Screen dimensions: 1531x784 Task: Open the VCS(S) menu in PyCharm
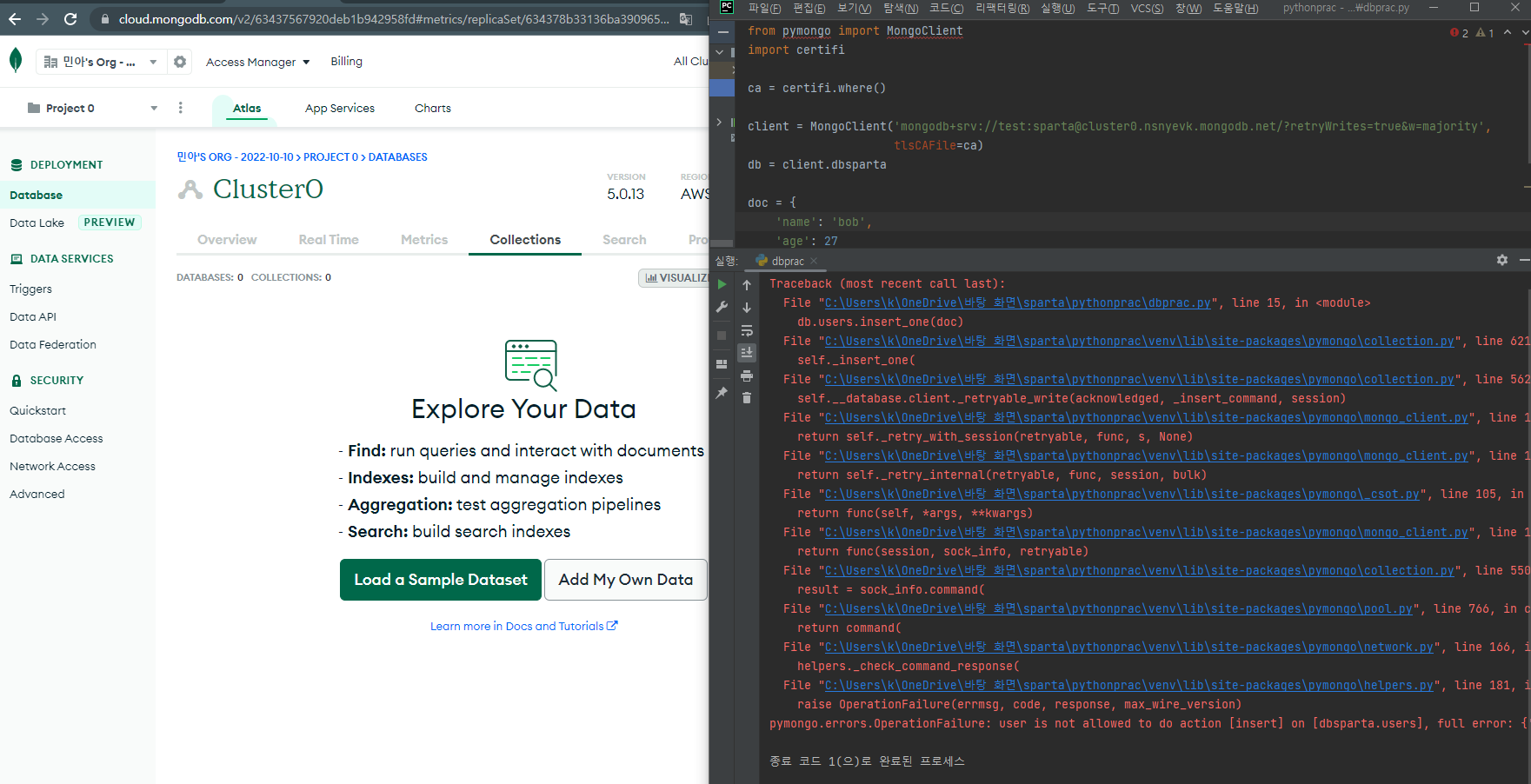(1147, 8)
